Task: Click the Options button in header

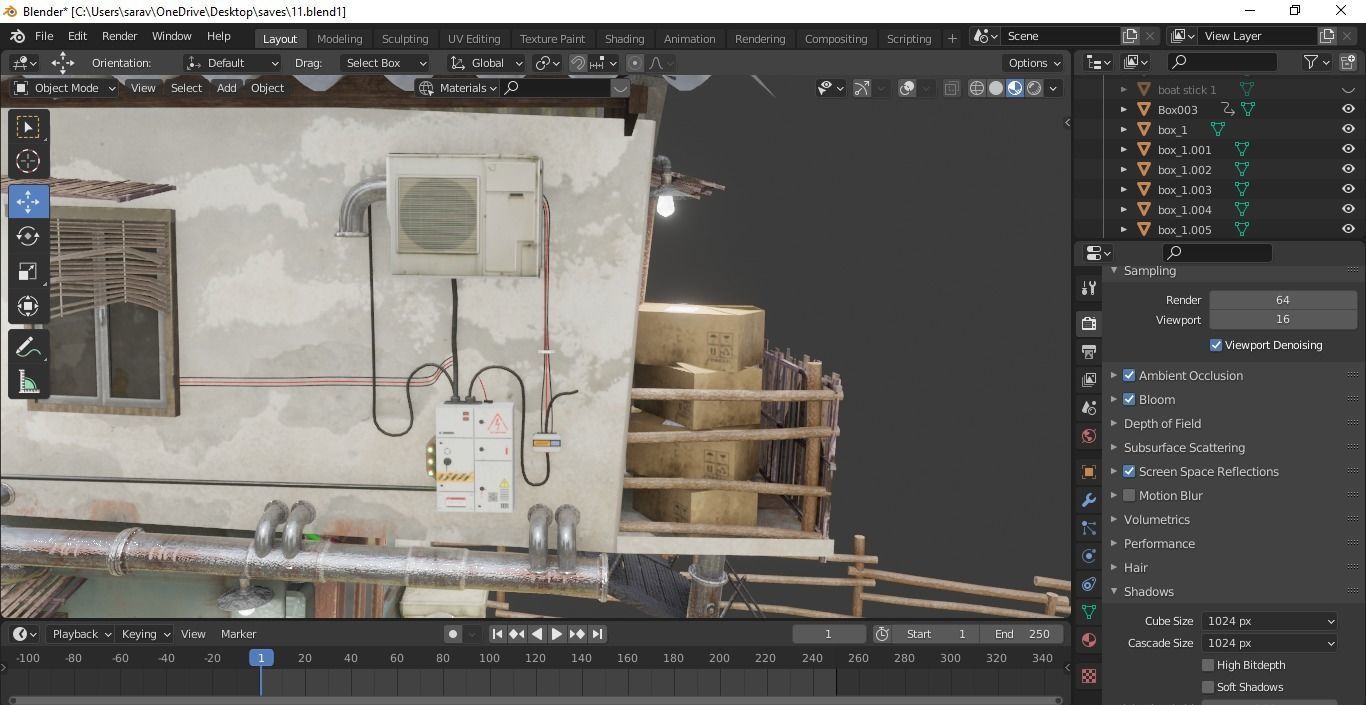Action: coord(1033,63)
